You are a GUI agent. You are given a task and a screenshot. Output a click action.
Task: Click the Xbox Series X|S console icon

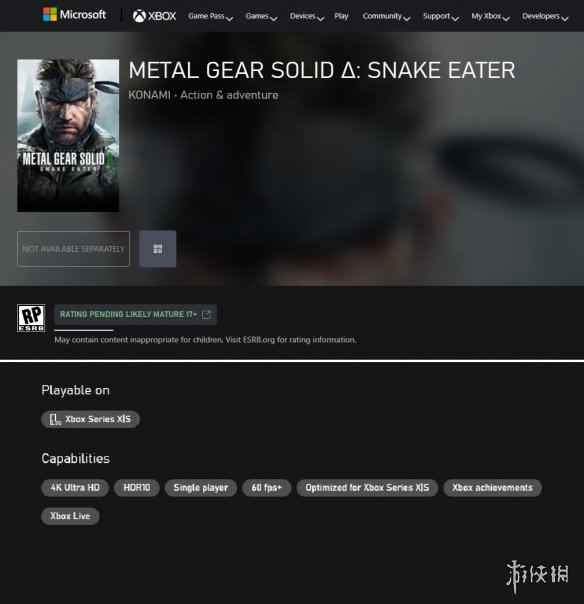(54, 419)
